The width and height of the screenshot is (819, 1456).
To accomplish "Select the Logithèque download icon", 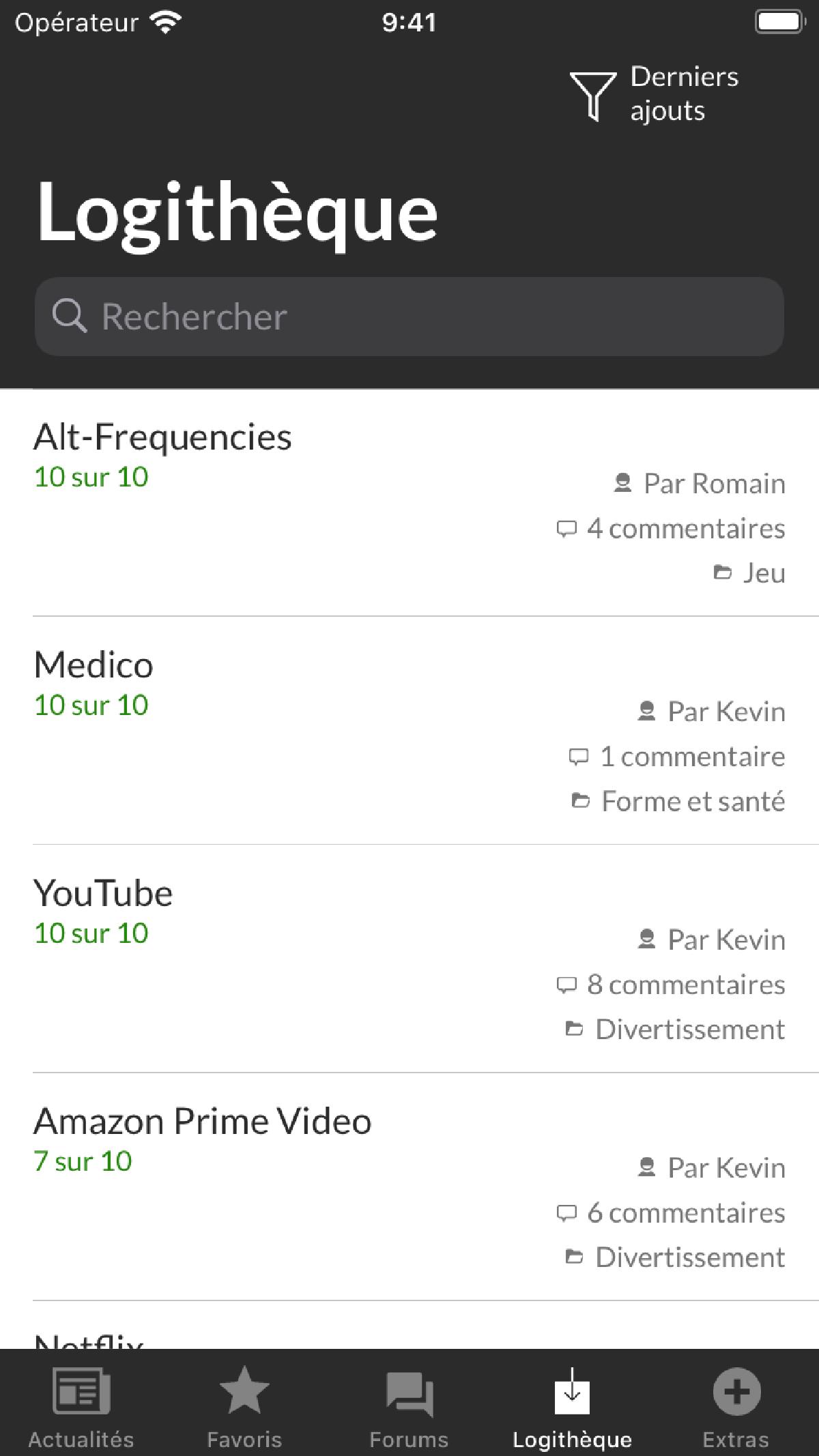I will [x=572, y=1393].
